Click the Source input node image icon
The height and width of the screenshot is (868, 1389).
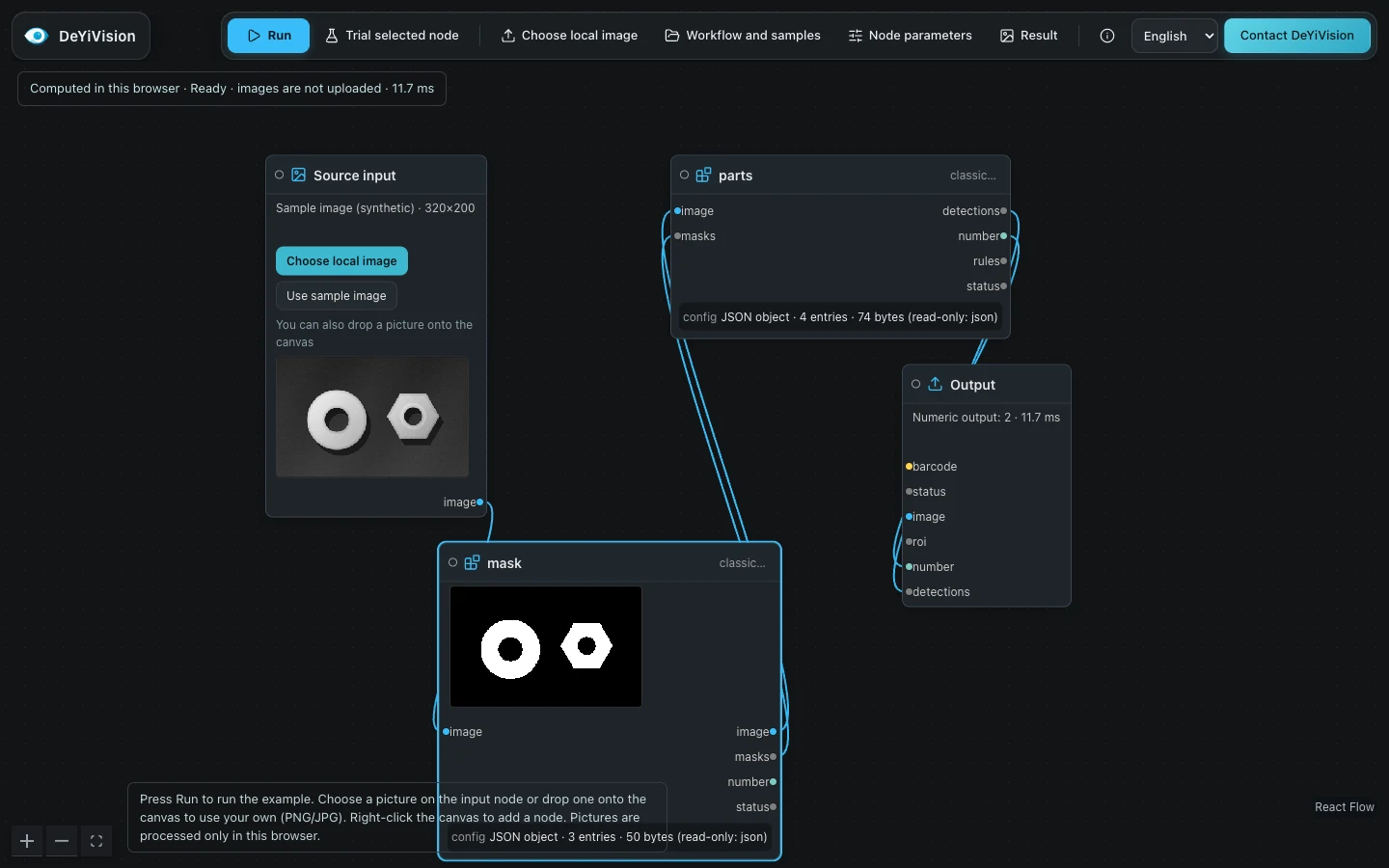pos(299,175)
